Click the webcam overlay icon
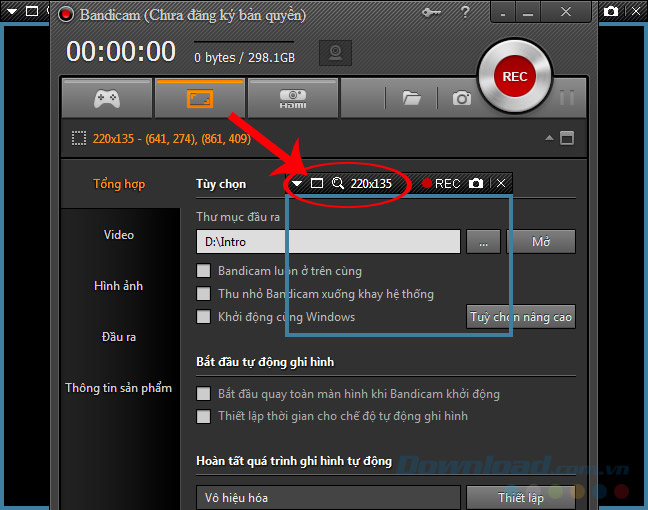The width and height of the screenshot is (648, 510). [x=334, y=54]
